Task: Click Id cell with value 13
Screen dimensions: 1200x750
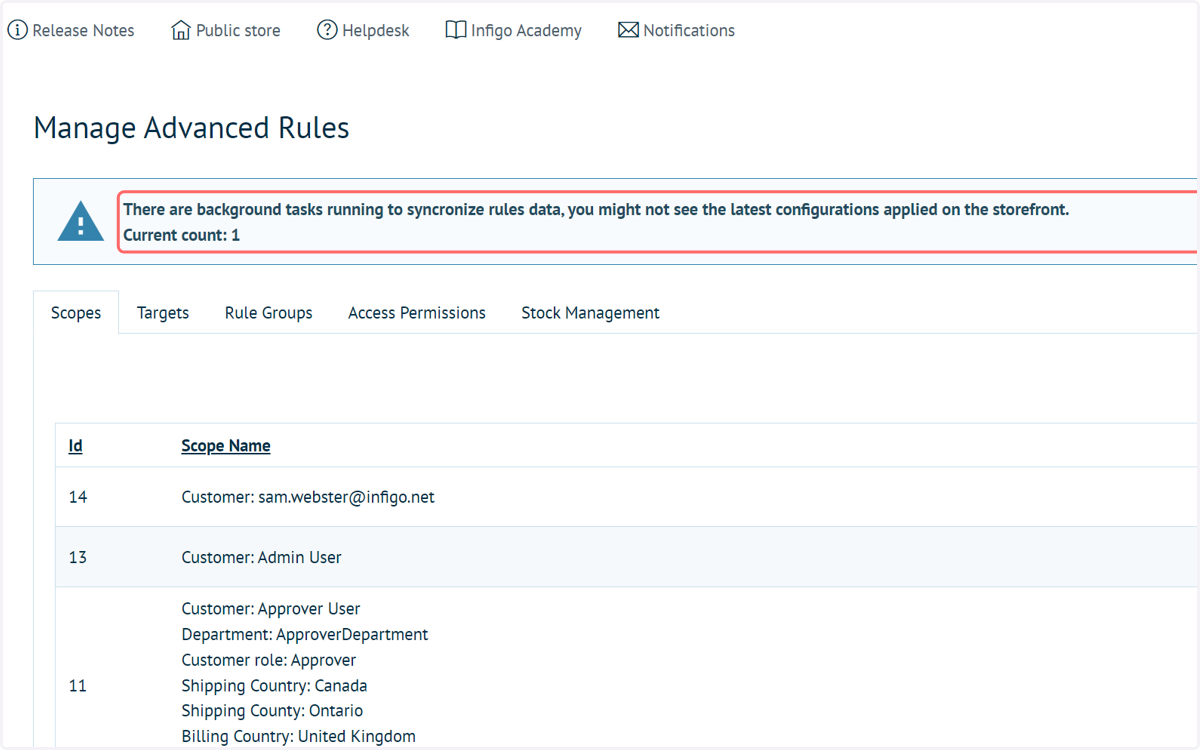Action: click(78, 558)
